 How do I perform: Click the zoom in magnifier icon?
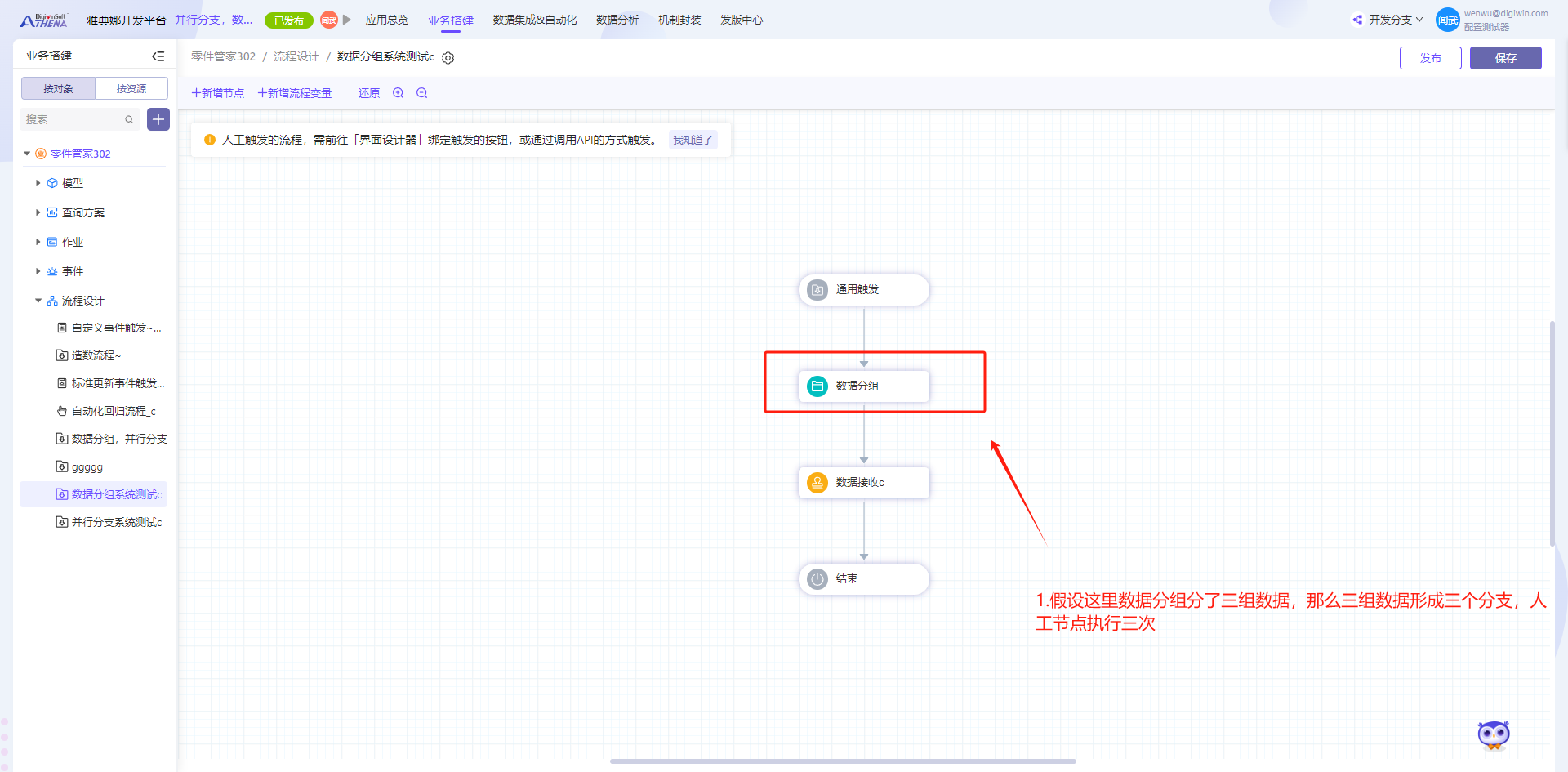click(399, 93)
